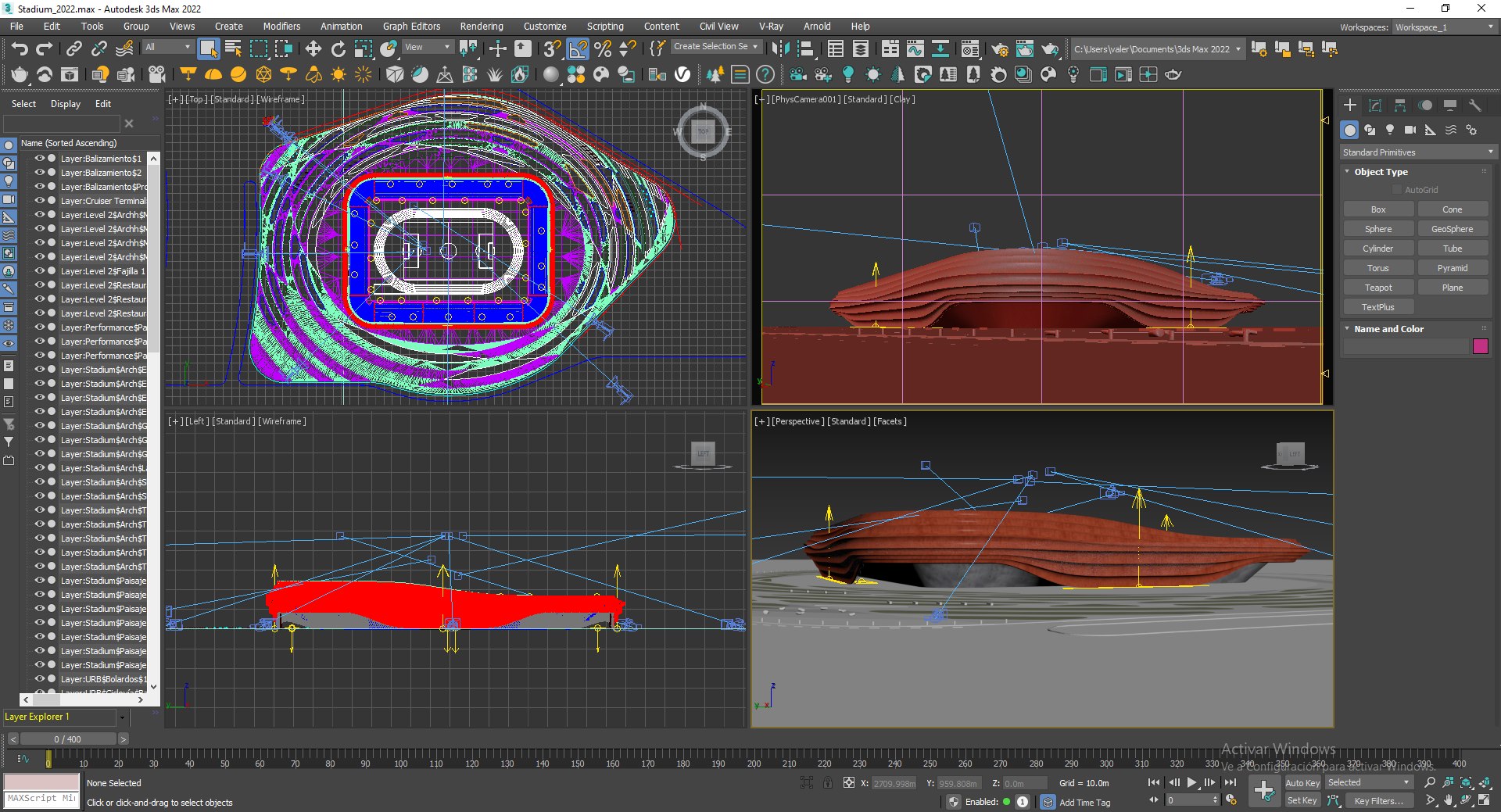Click the TextPlus object button

(x=1378, y=307)
